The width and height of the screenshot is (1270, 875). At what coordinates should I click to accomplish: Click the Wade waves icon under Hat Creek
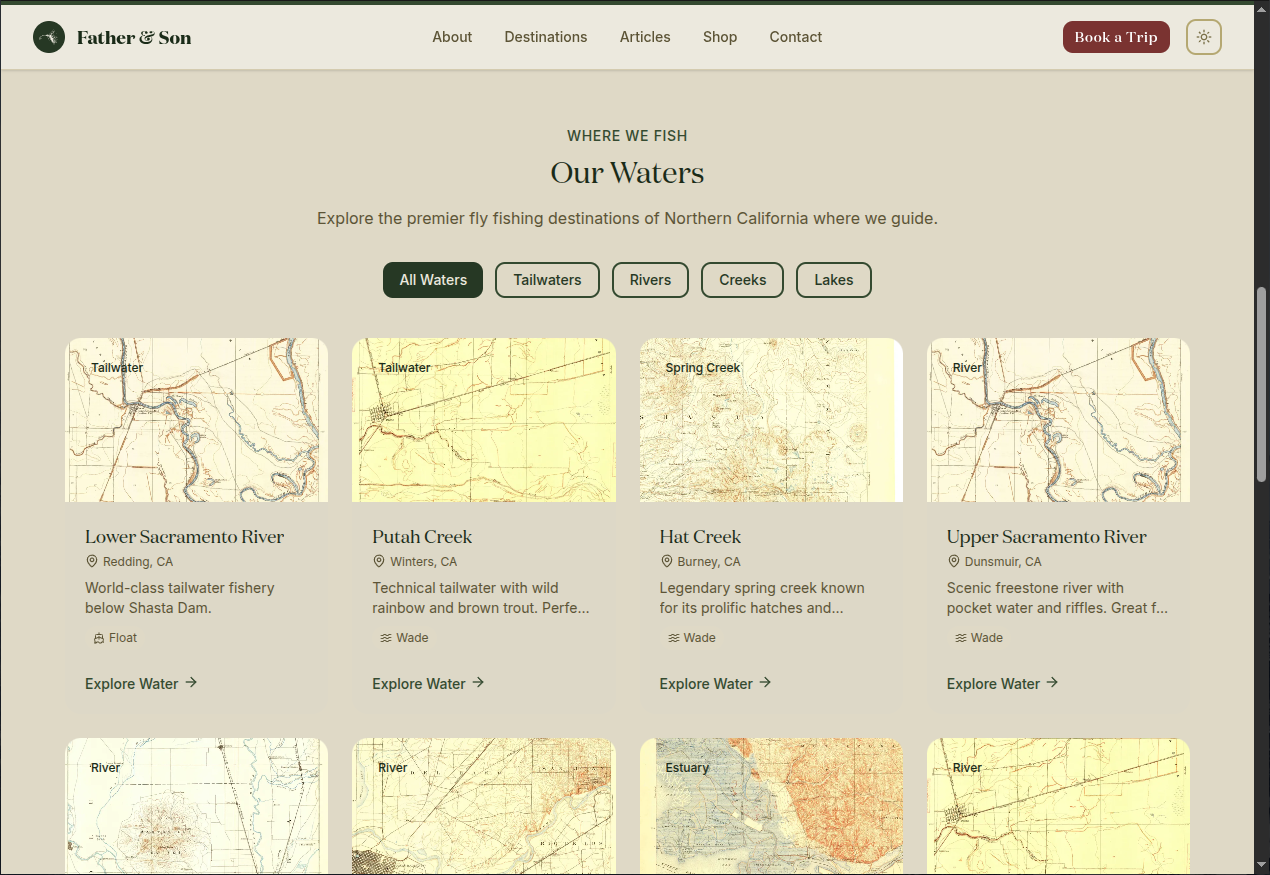672,637
